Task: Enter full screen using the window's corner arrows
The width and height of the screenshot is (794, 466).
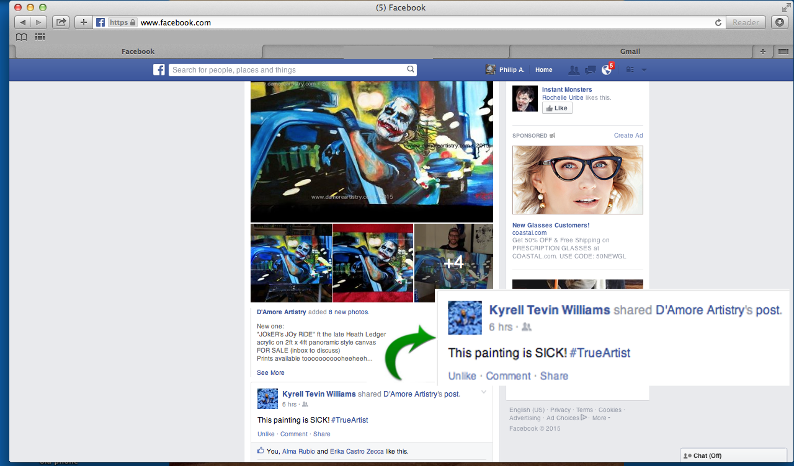Action: click(x=785, y=7)
